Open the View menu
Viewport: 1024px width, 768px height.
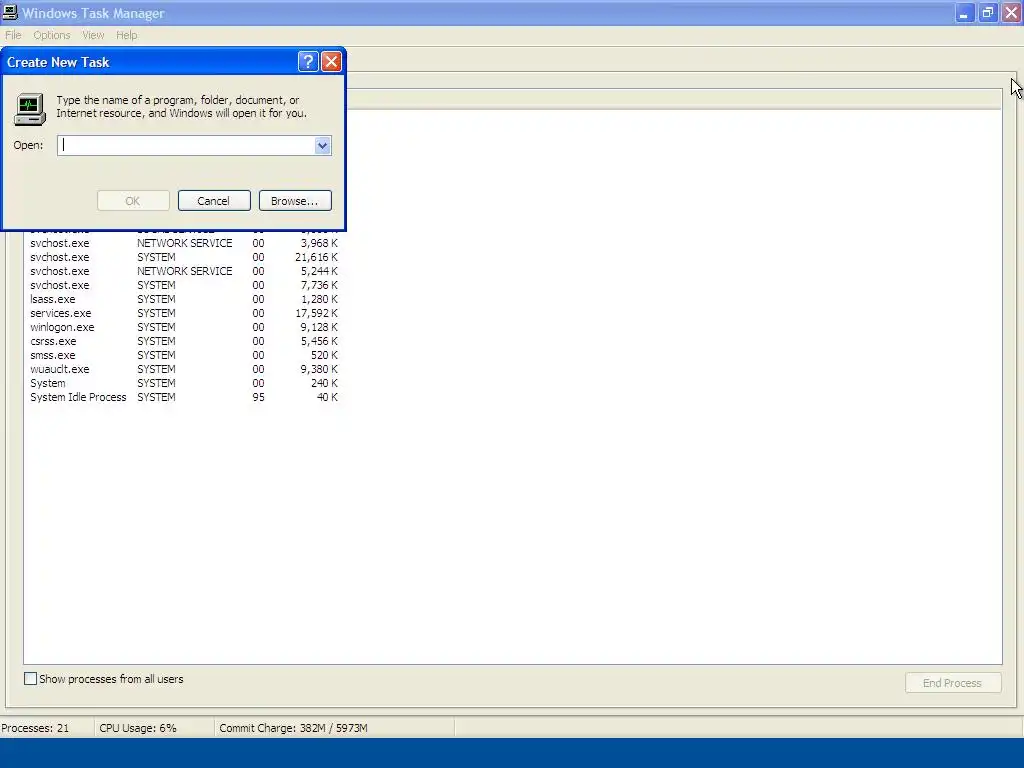(x=93, y=35)
